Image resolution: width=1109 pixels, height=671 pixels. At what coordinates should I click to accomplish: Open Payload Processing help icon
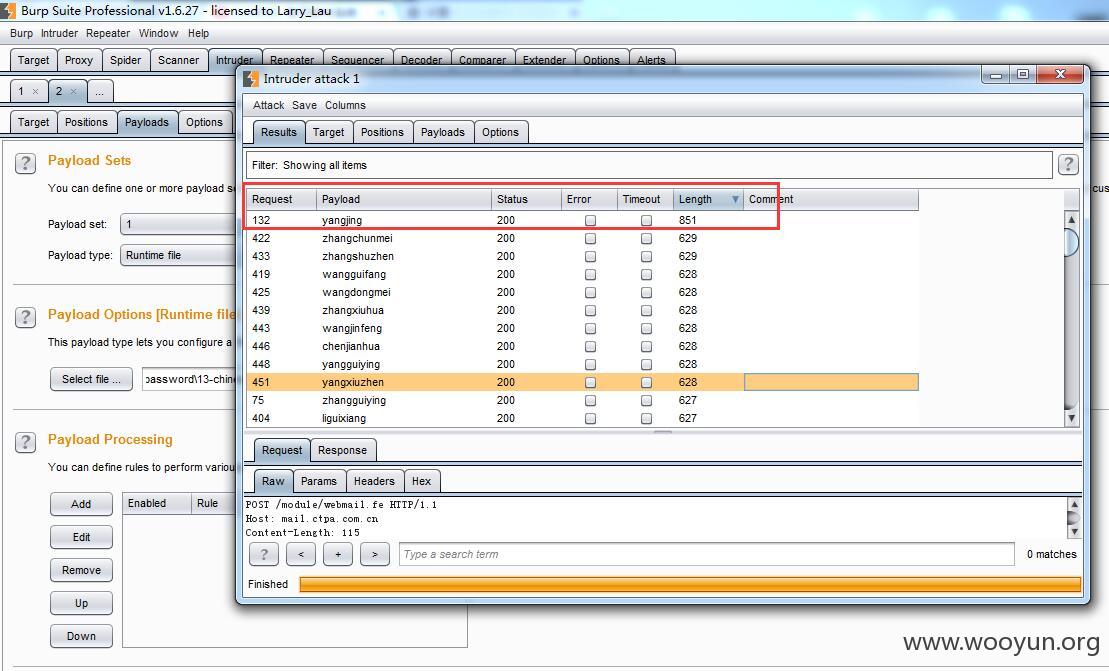coord(25,443)
